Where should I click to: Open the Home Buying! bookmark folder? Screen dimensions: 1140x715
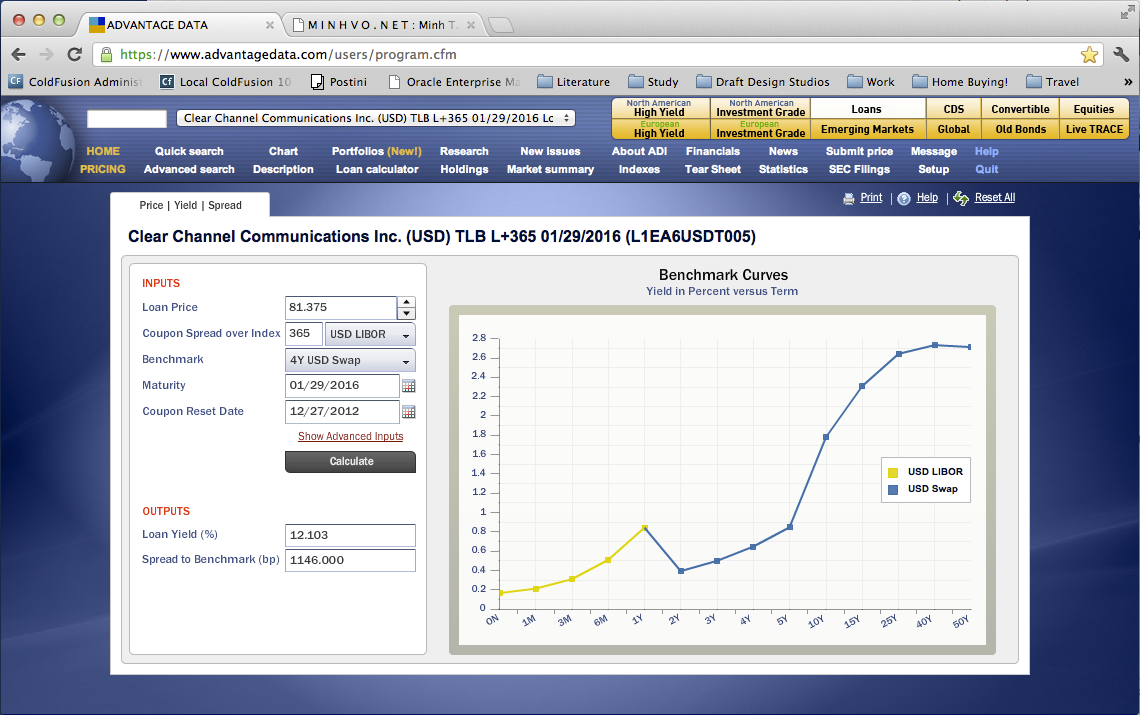(x=960, y=82)
